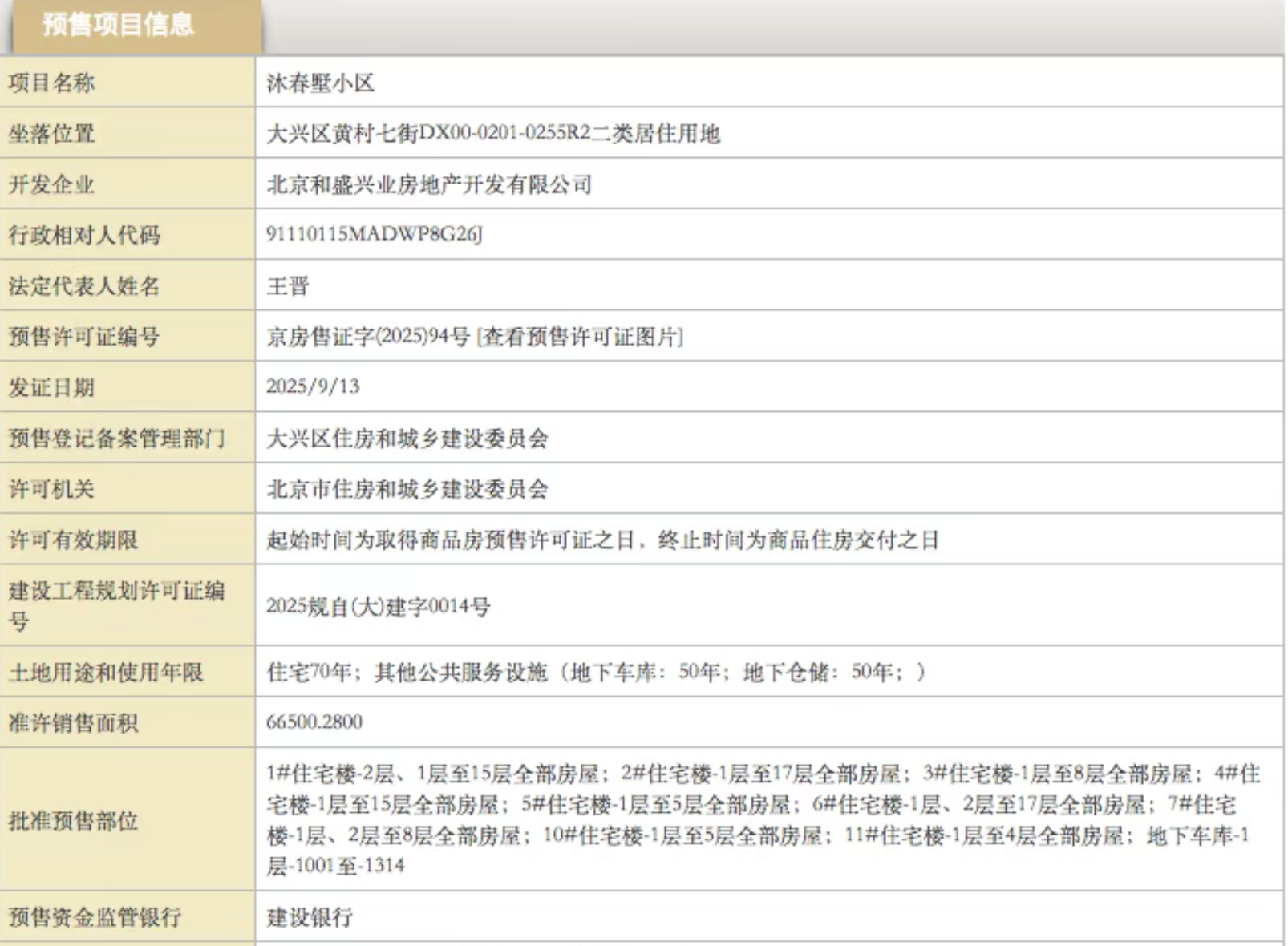Select the issue date 2025/9/13
Screen dimensions: 1288x946
(313, 386)
